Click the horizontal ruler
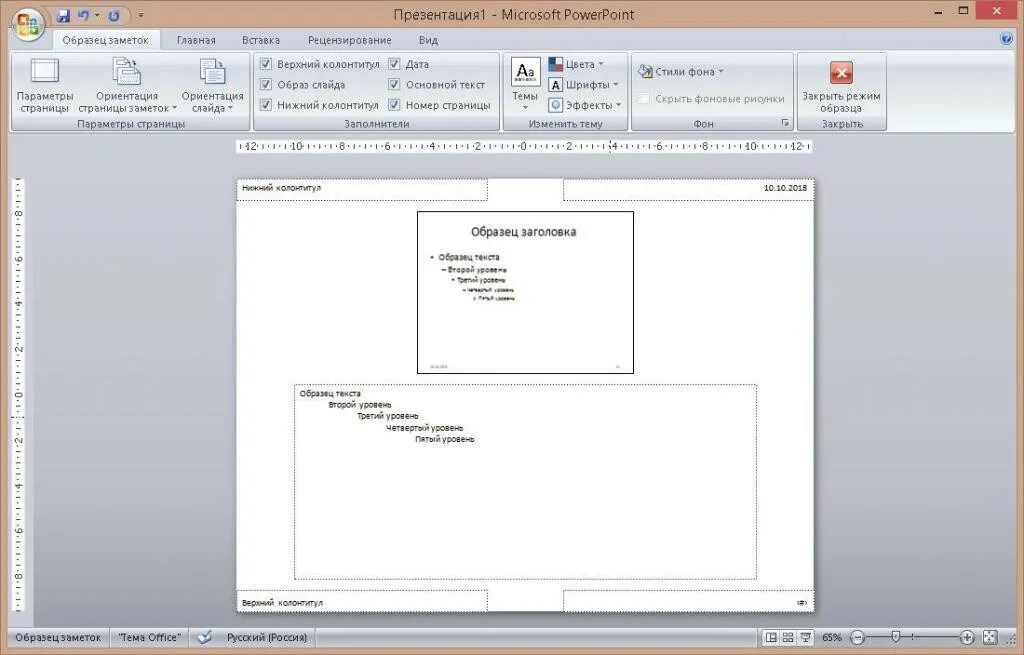Viewport: 1024px width, 655px height. click(x=524, y=146)
